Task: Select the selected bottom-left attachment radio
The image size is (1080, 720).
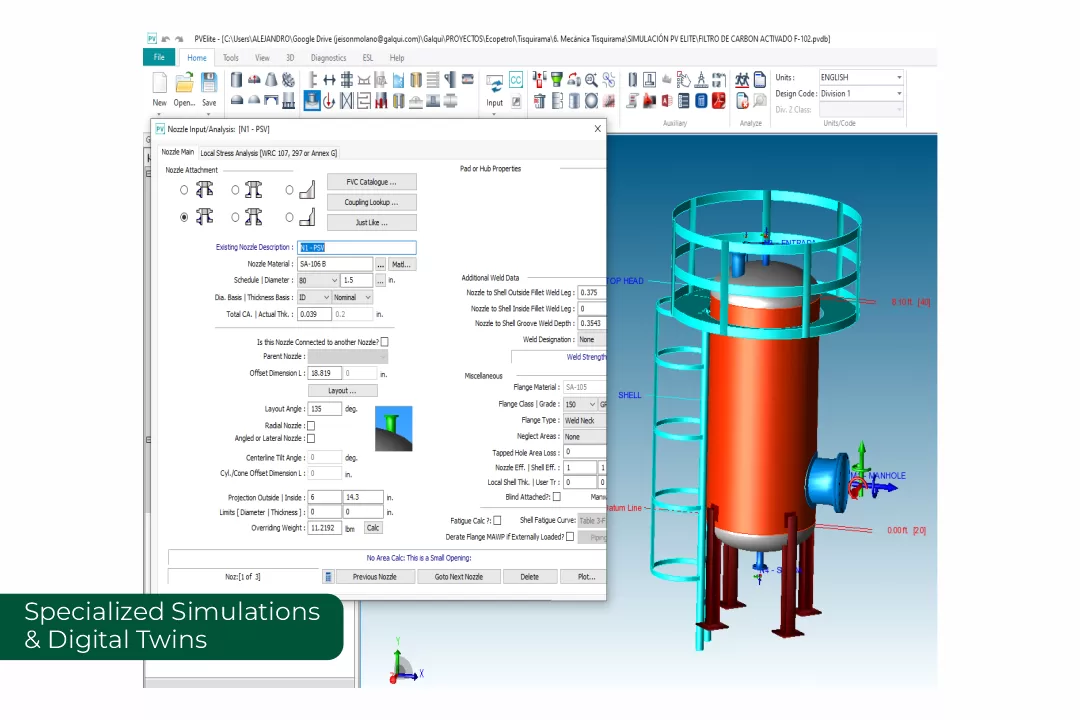Action: (184, 217)
